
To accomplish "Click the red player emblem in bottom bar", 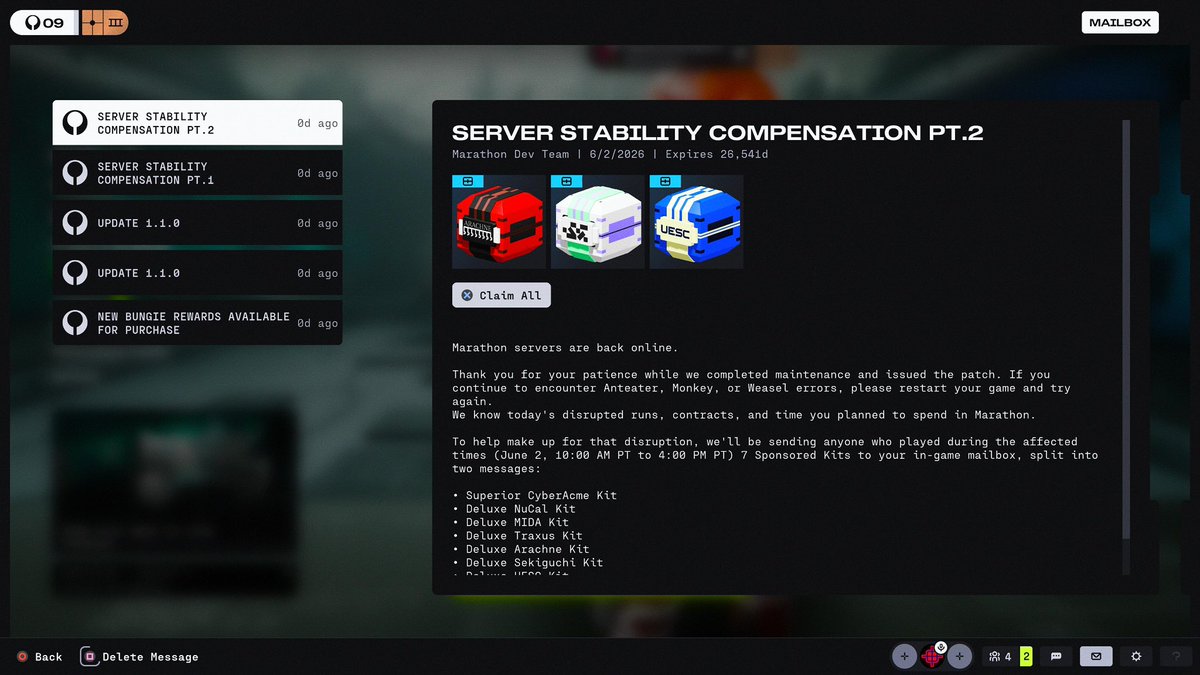I will tap(932, 657).
